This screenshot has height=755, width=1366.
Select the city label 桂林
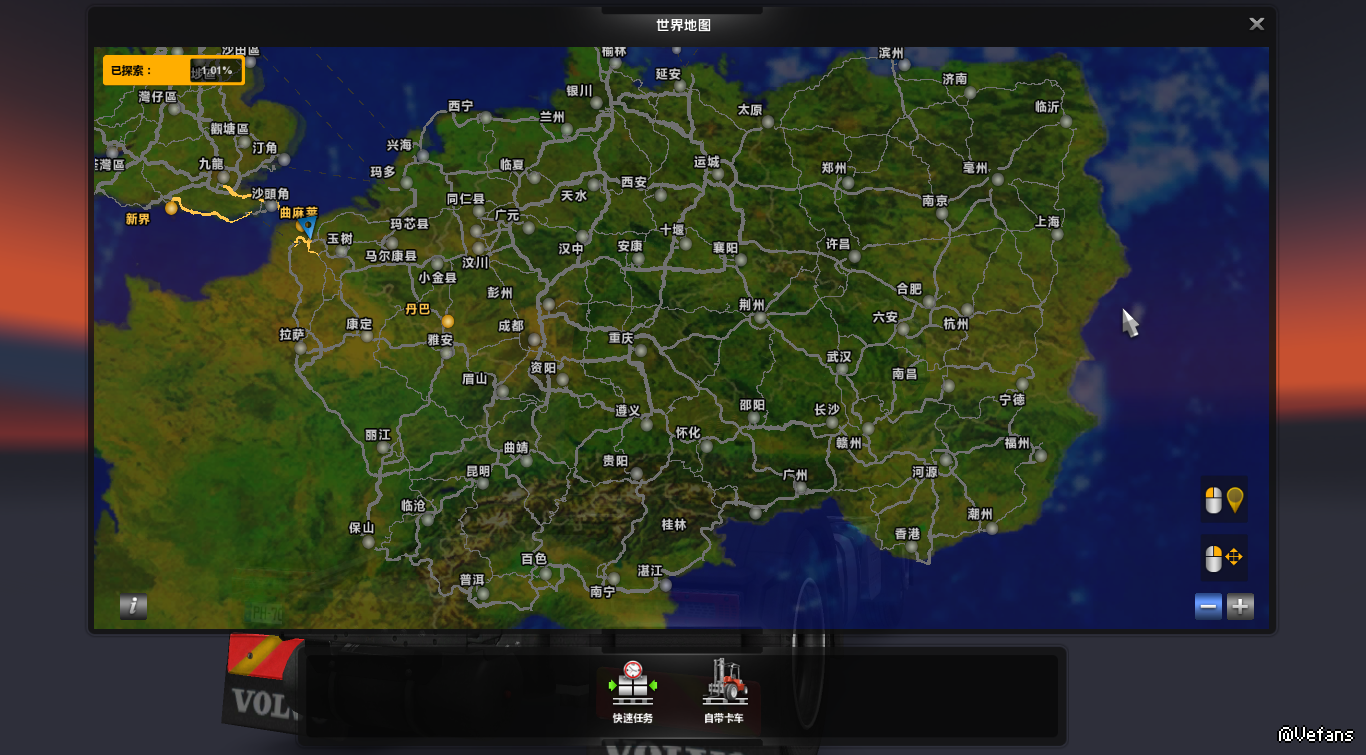674,525
